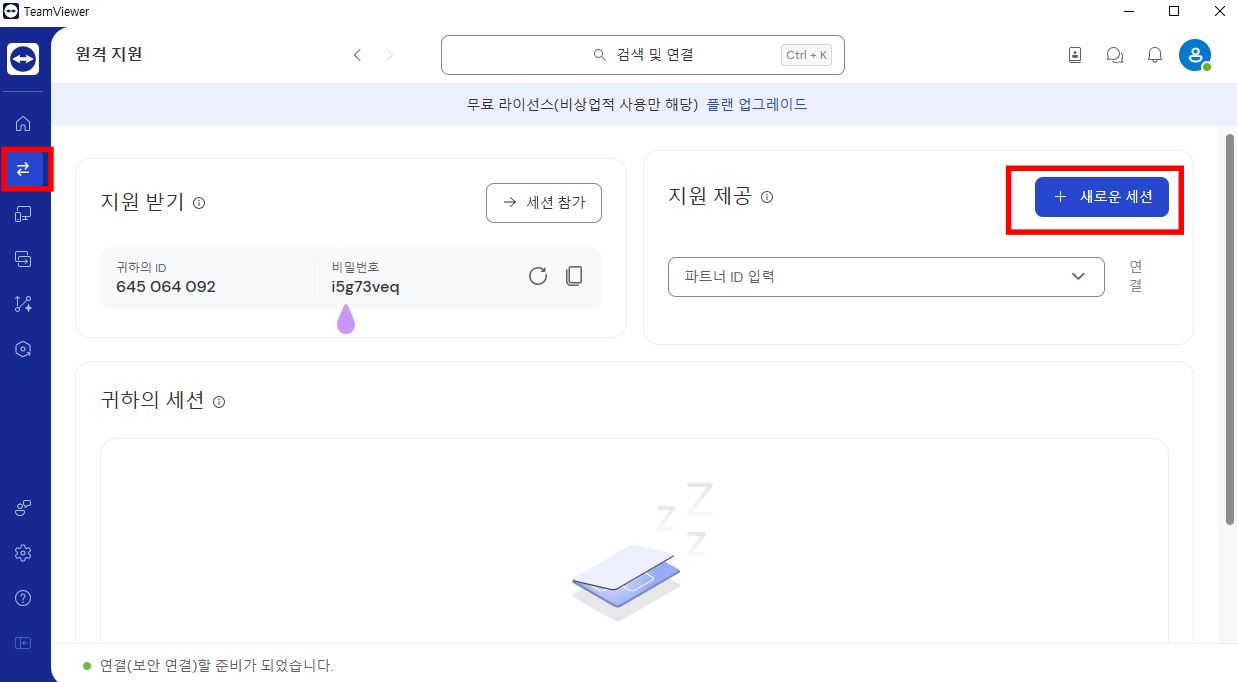Click the 세션 참가 button
Image resolution: width=1237 pixels, height=682 pixels.
coord(543,202)
